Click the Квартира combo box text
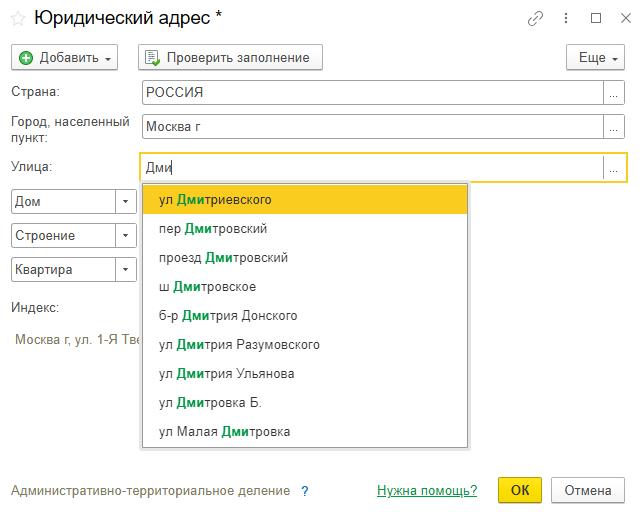The image size is (643, 515). [x=64, y=269]
